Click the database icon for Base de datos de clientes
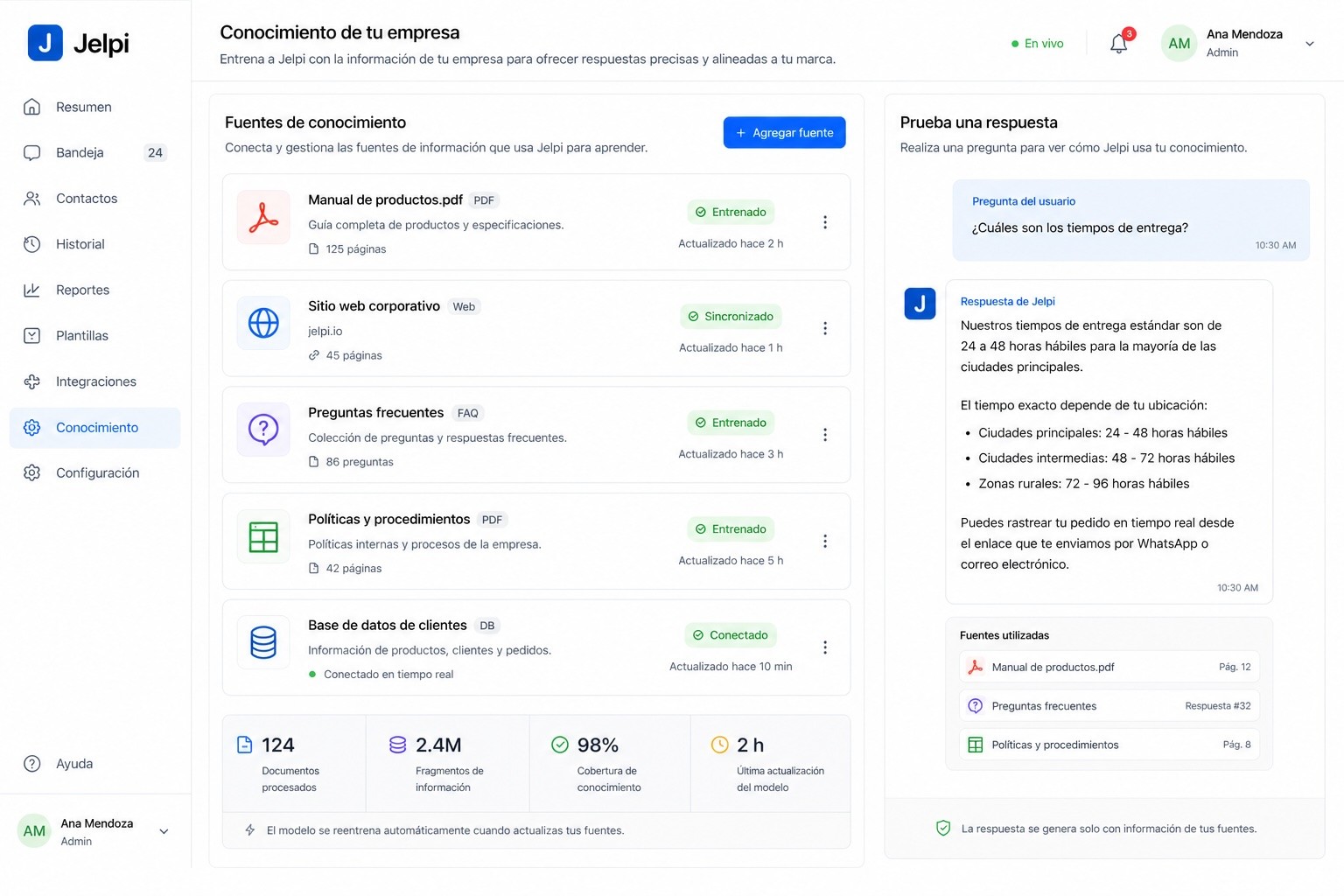 (x=263, y=642)
